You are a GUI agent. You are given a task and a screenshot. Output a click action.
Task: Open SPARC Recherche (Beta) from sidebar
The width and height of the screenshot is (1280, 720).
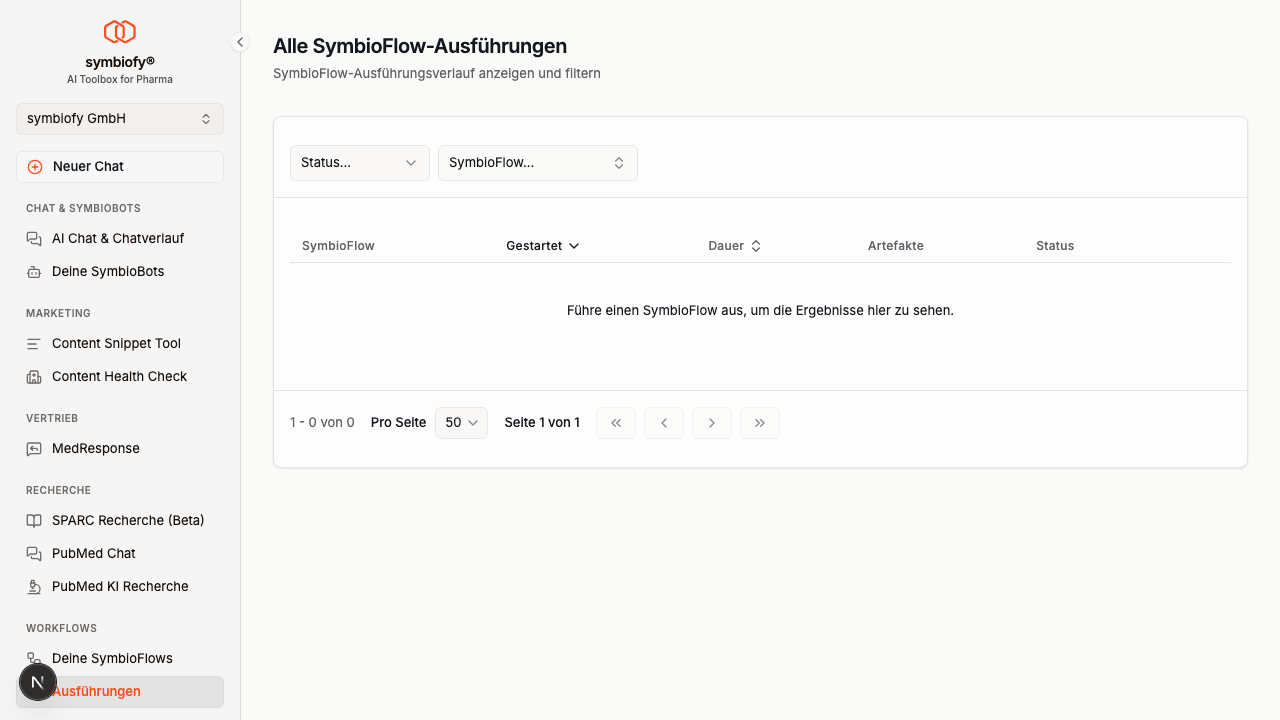128,521
